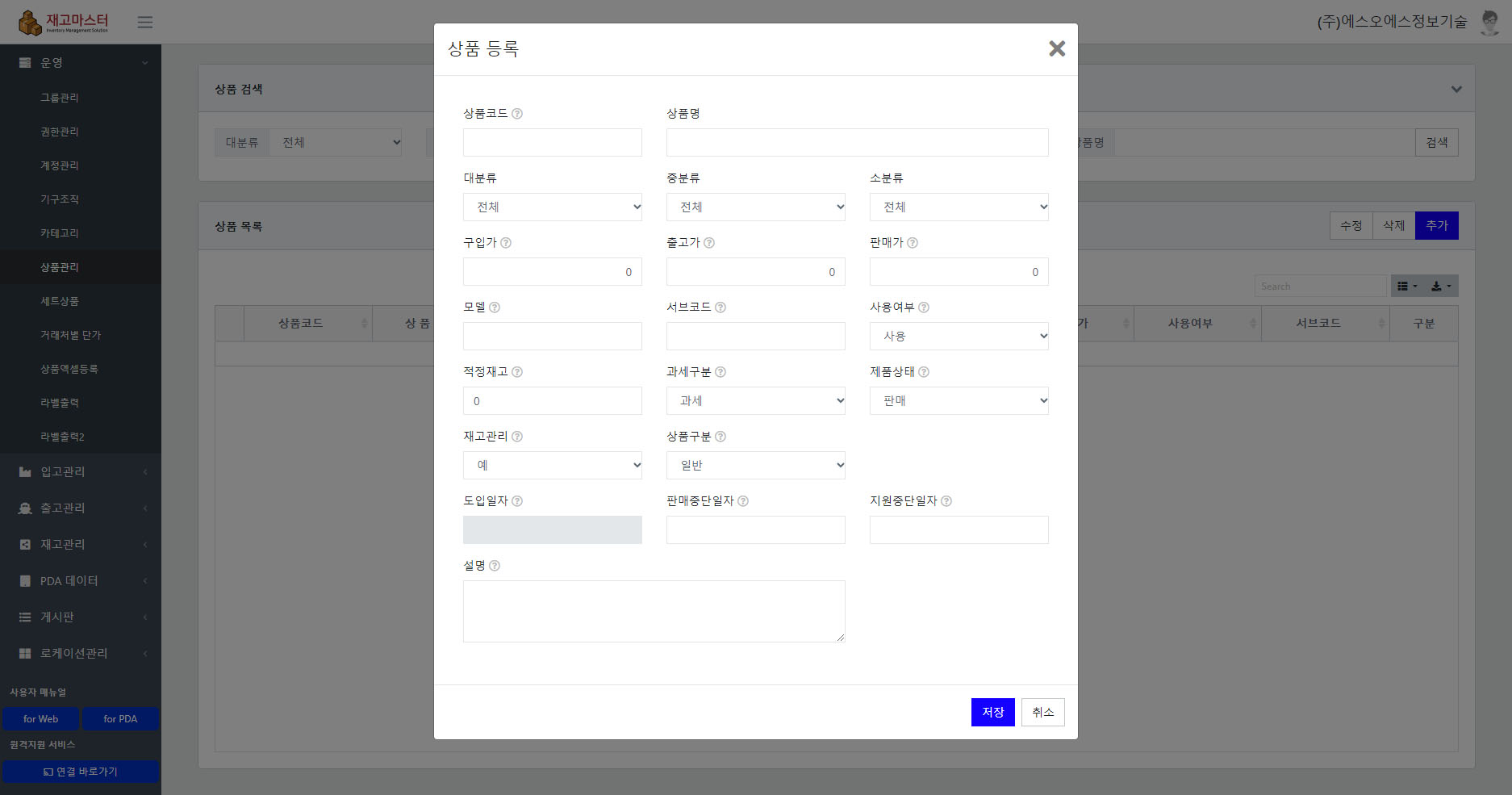Screen dimensions: 1512x795
Task: Click the help icon next to 판매가
Action: 913,243
